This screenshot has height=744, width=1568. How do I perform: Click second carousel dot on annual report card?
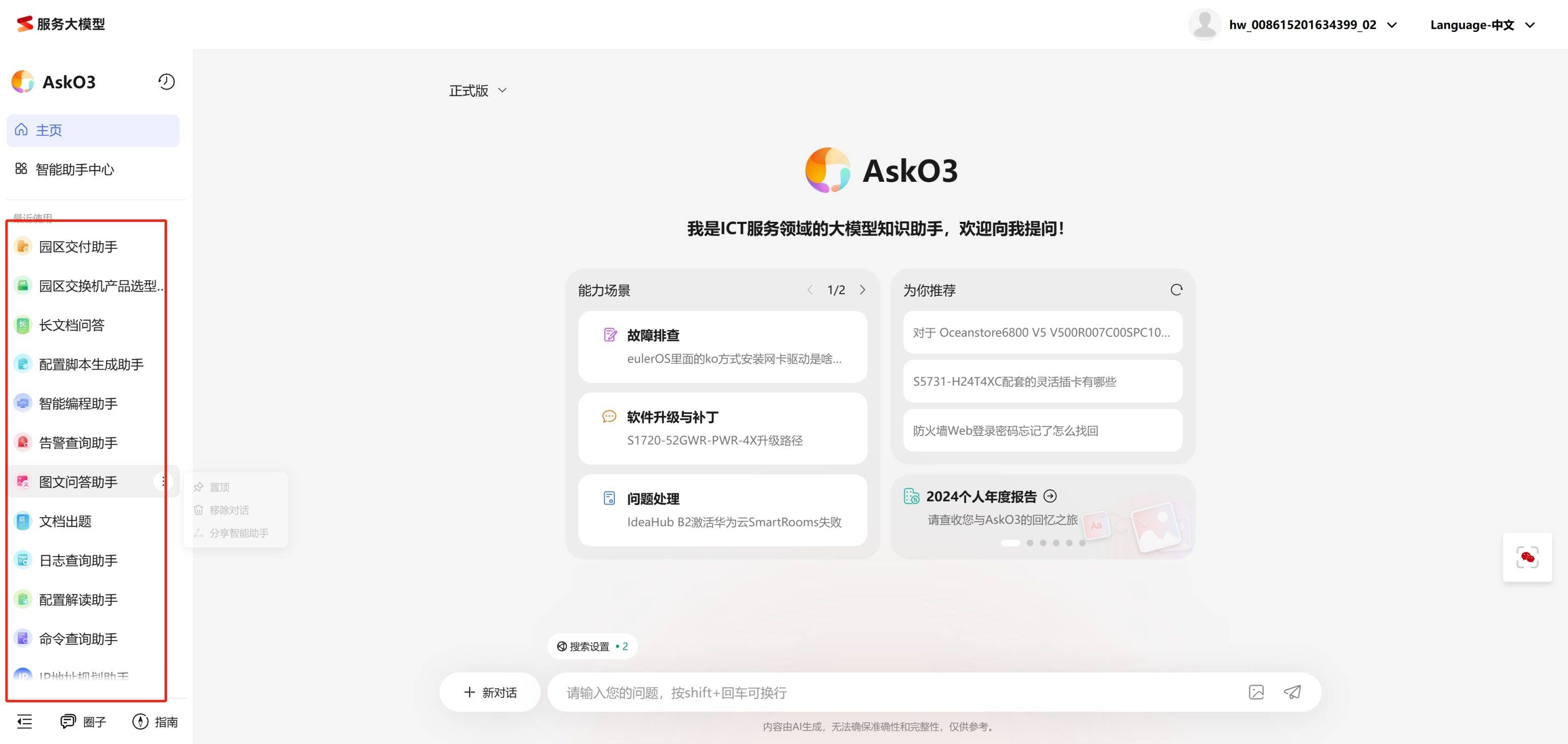tap(1030, 543)
